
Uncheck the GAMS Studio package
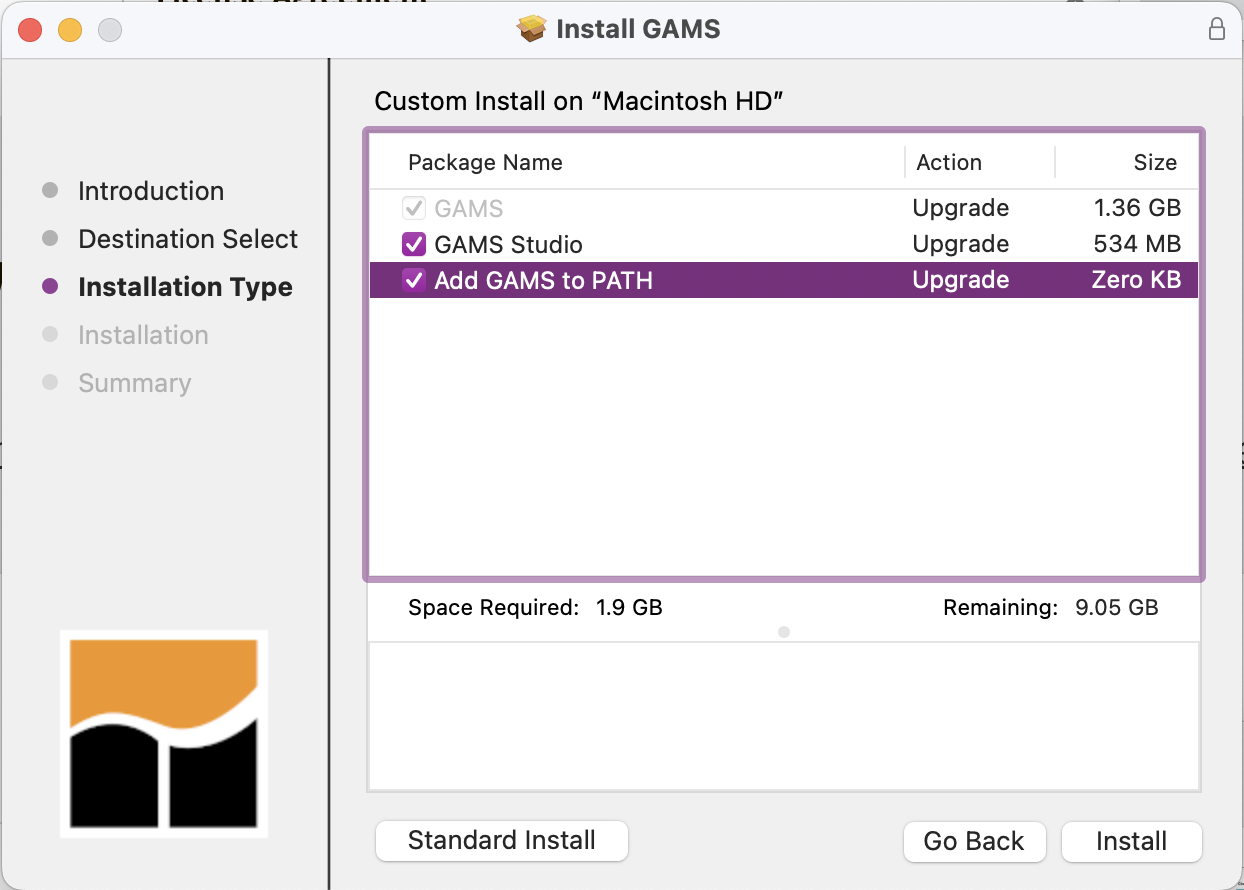tap(414, 243)
